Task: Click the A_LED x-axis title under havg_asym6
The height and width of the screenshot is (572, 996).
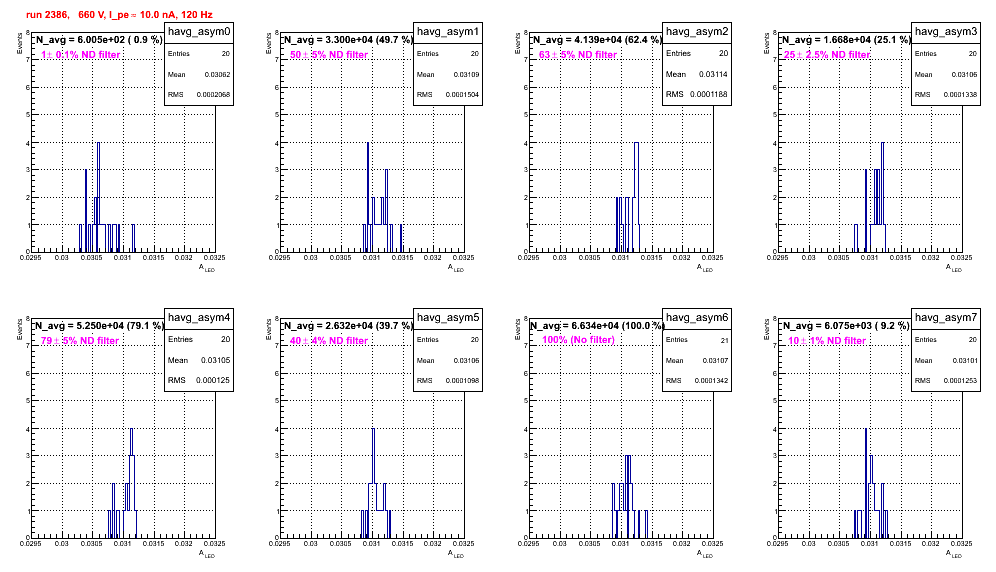Action: (x=705, y=554)
